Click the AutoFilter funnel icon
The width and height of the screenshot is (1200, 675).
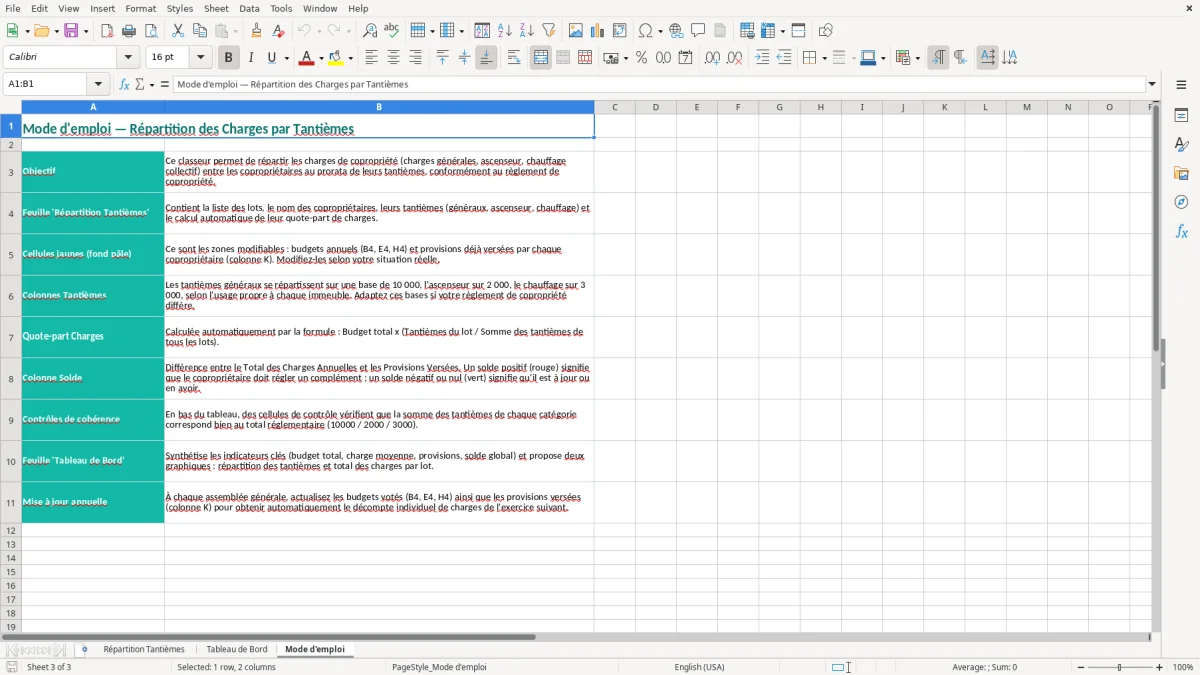[x=549, y=31]
